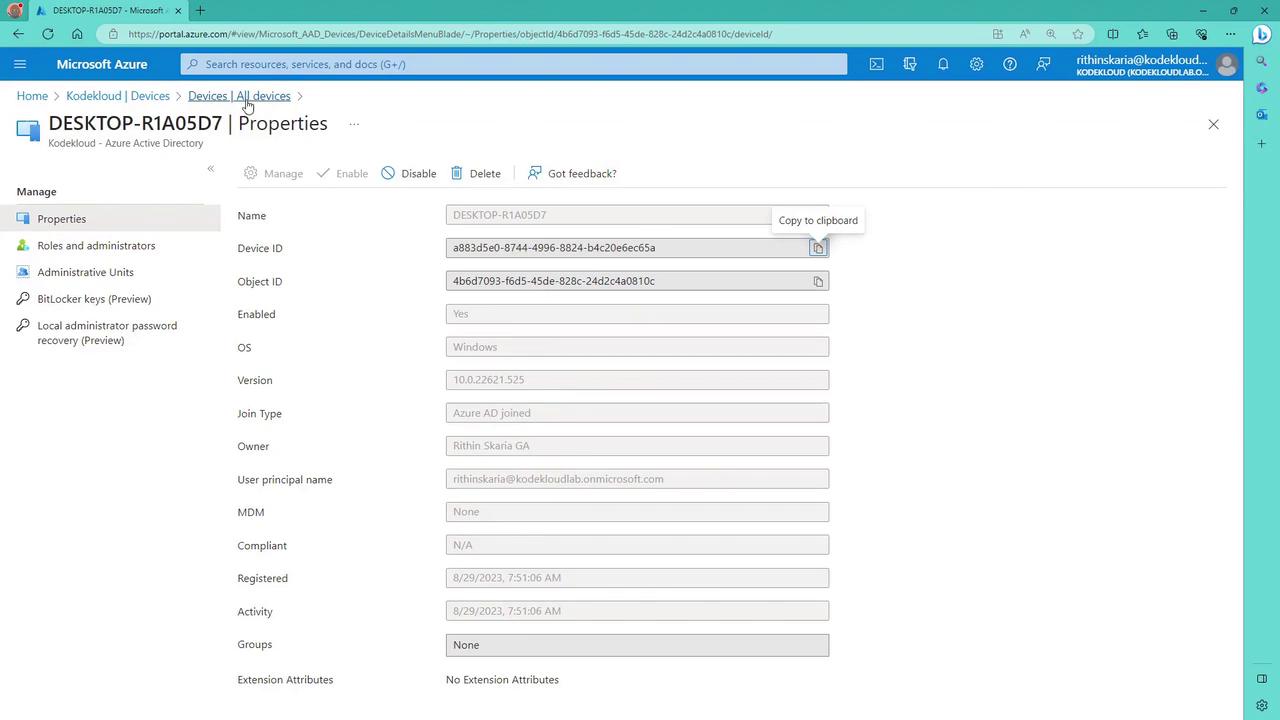Zoom the page using the address bar magnifier
1280x720 pixels.
1051,34
